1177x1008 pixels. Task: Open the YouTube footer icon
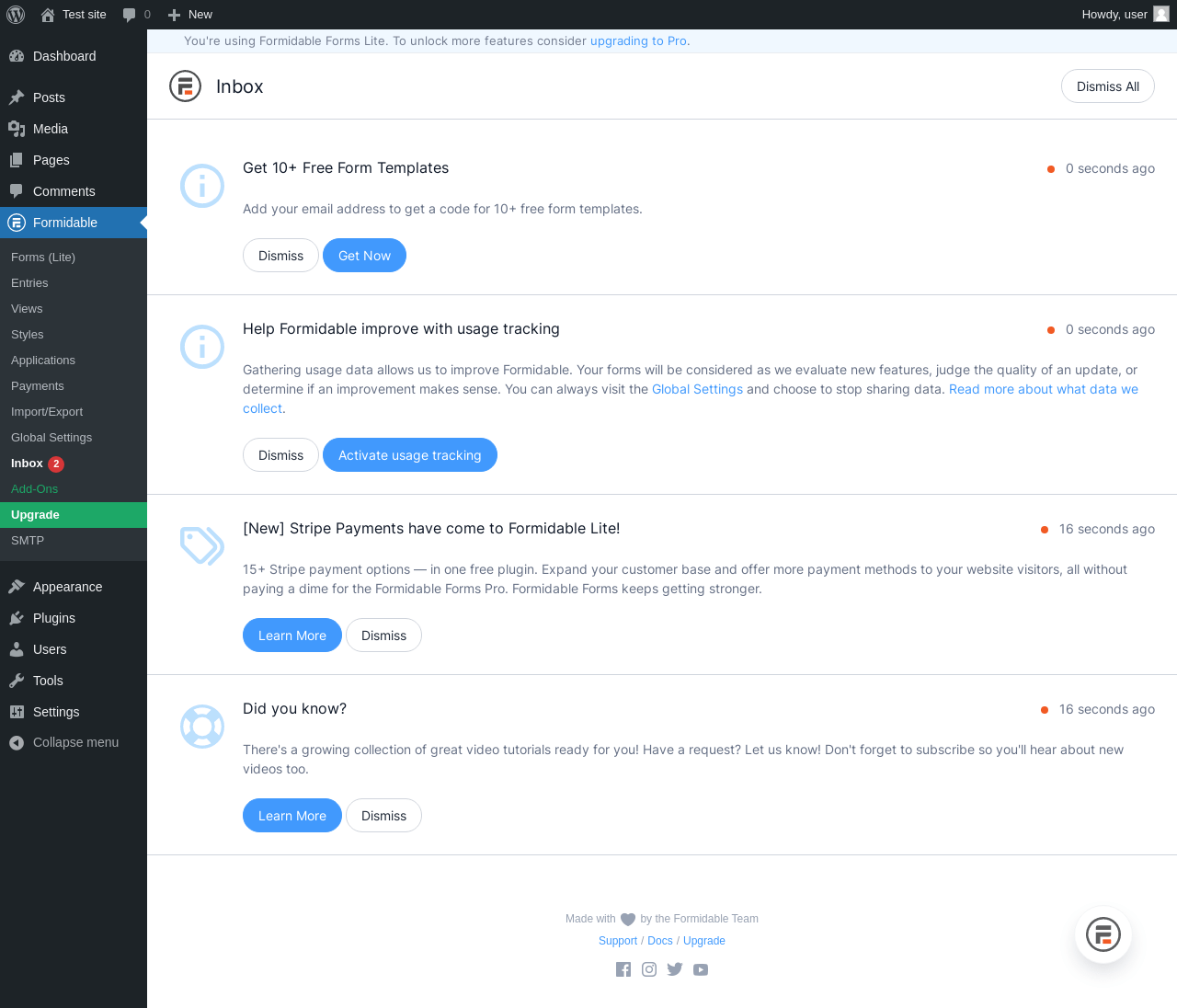(x=701, y=969)
